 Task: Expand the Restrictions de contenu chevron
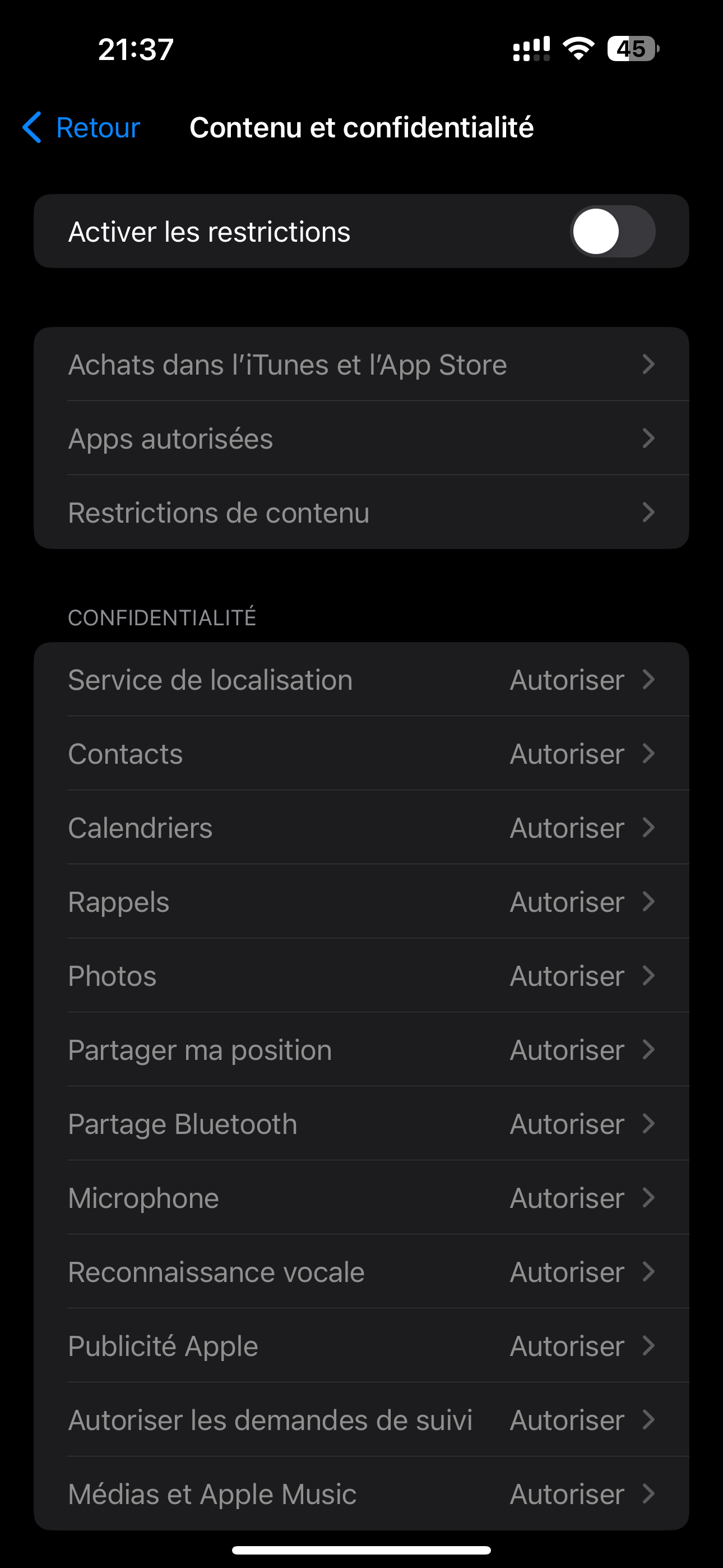coord(648,513)
